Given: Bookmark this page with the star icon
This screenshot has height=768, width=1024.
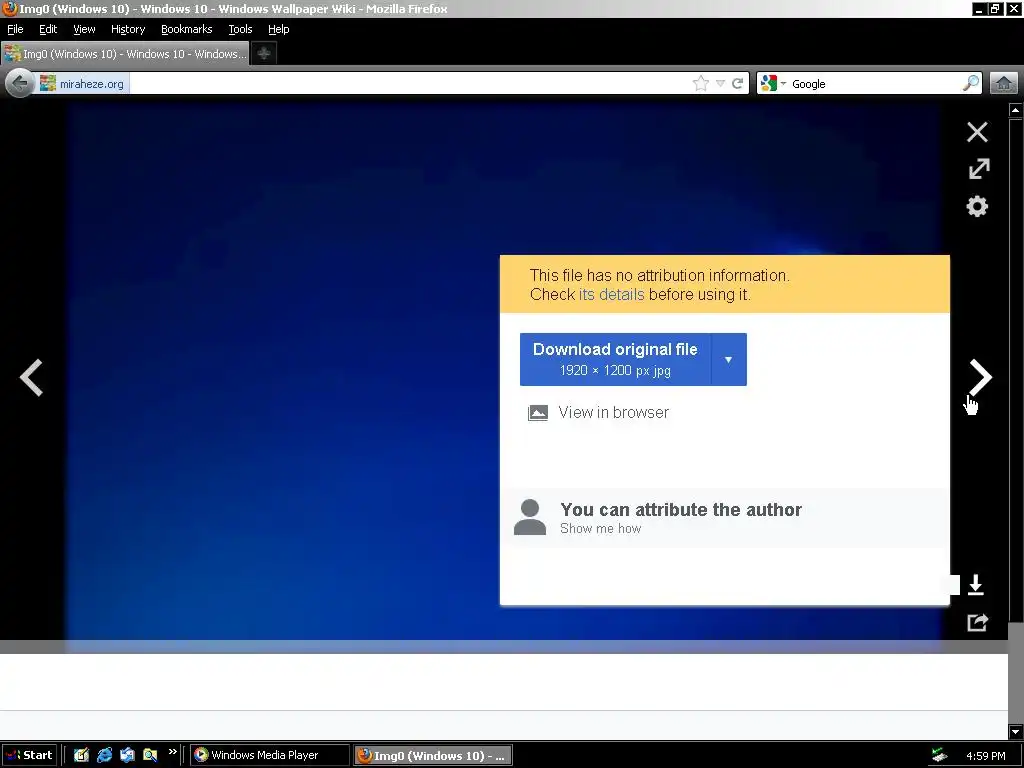Looking at the screenshot, I should [700, 84].
